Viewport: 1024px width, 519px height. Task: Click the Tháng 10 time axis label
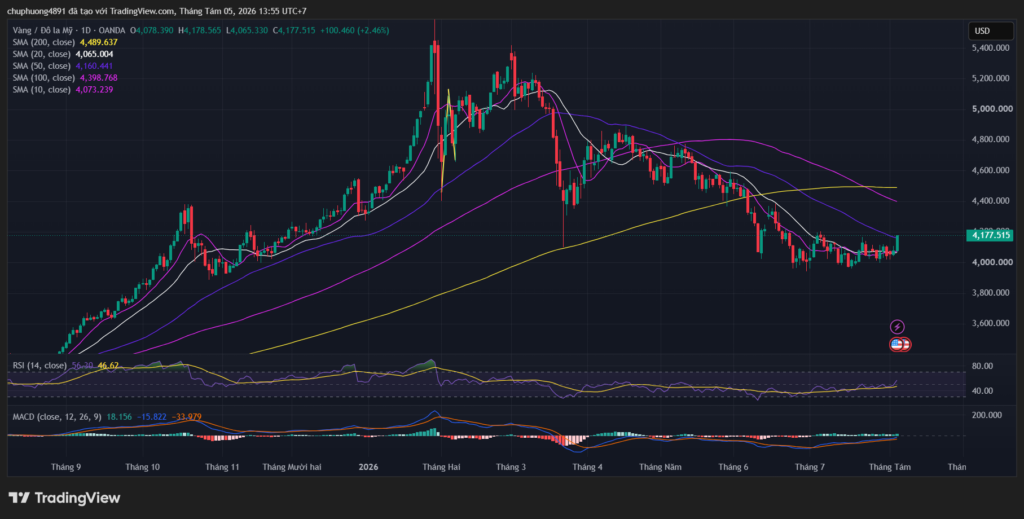[142, 467]
